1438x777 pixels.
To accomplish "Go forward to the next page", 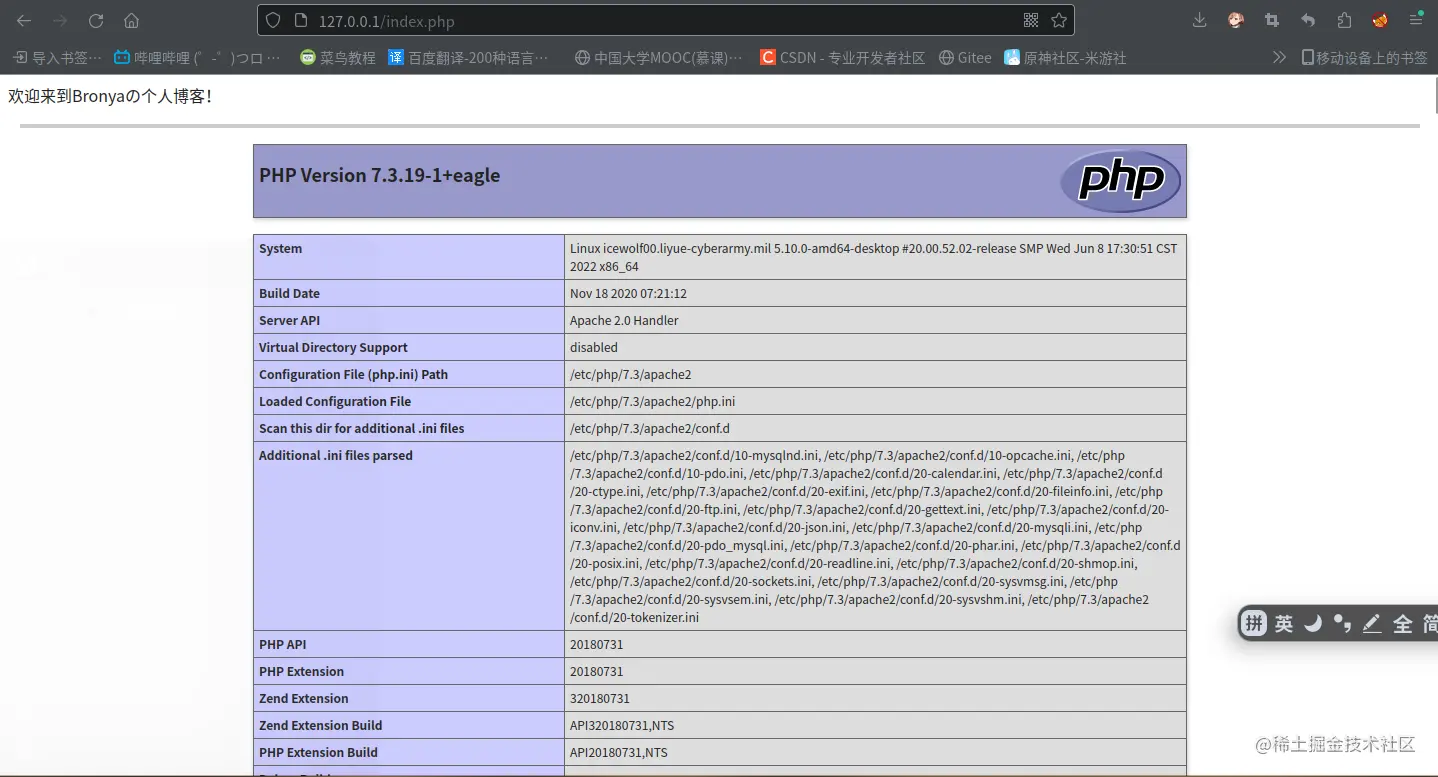I will point(60,21).
